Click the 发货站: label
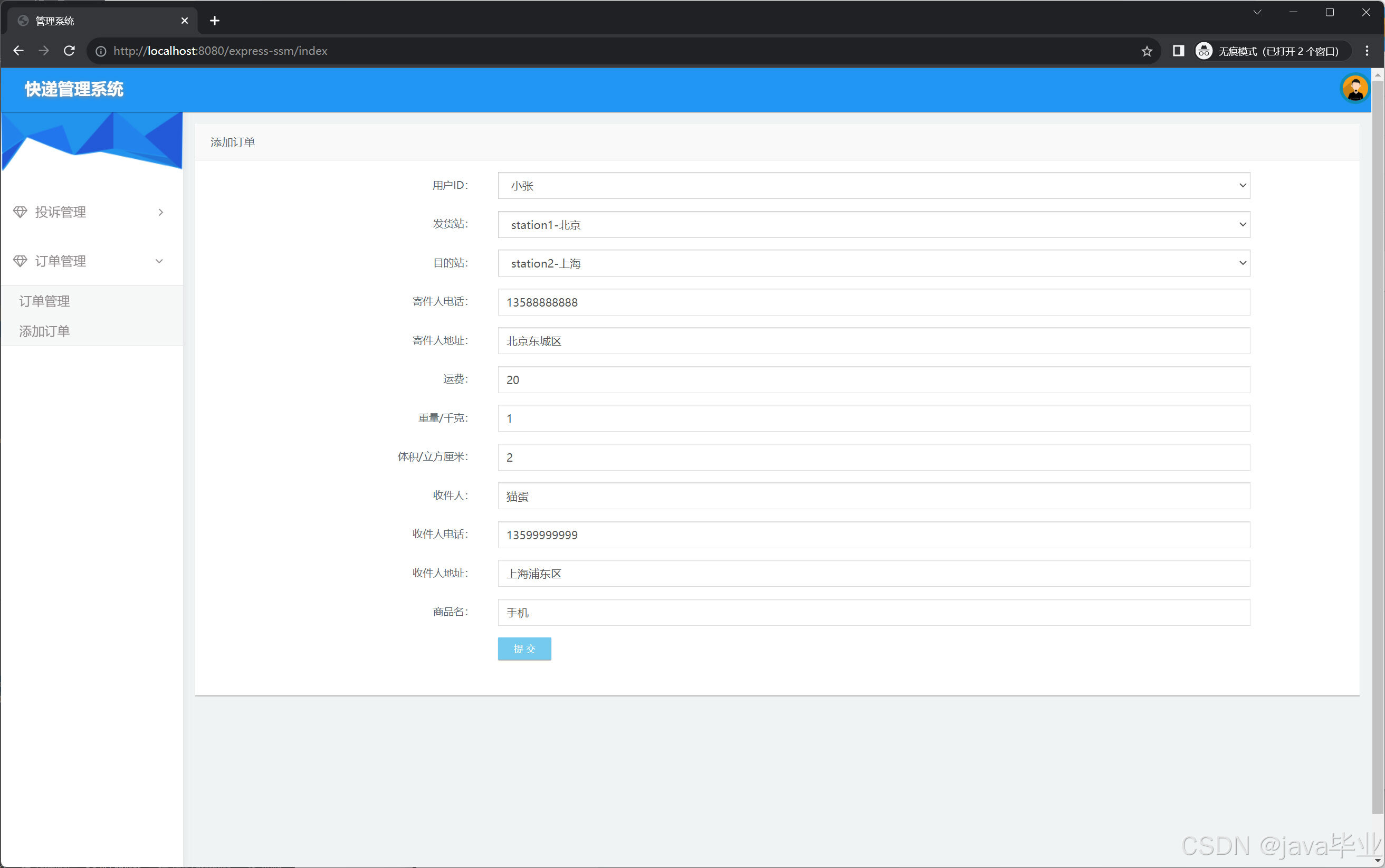 coord(450,224)
